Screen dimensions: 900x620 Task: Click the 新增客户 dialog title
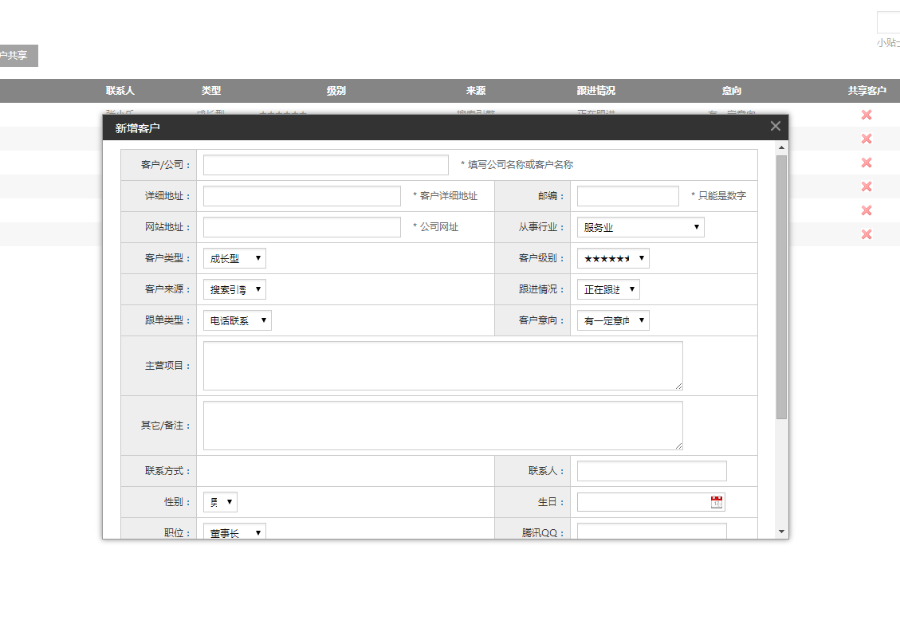point(137,128)
